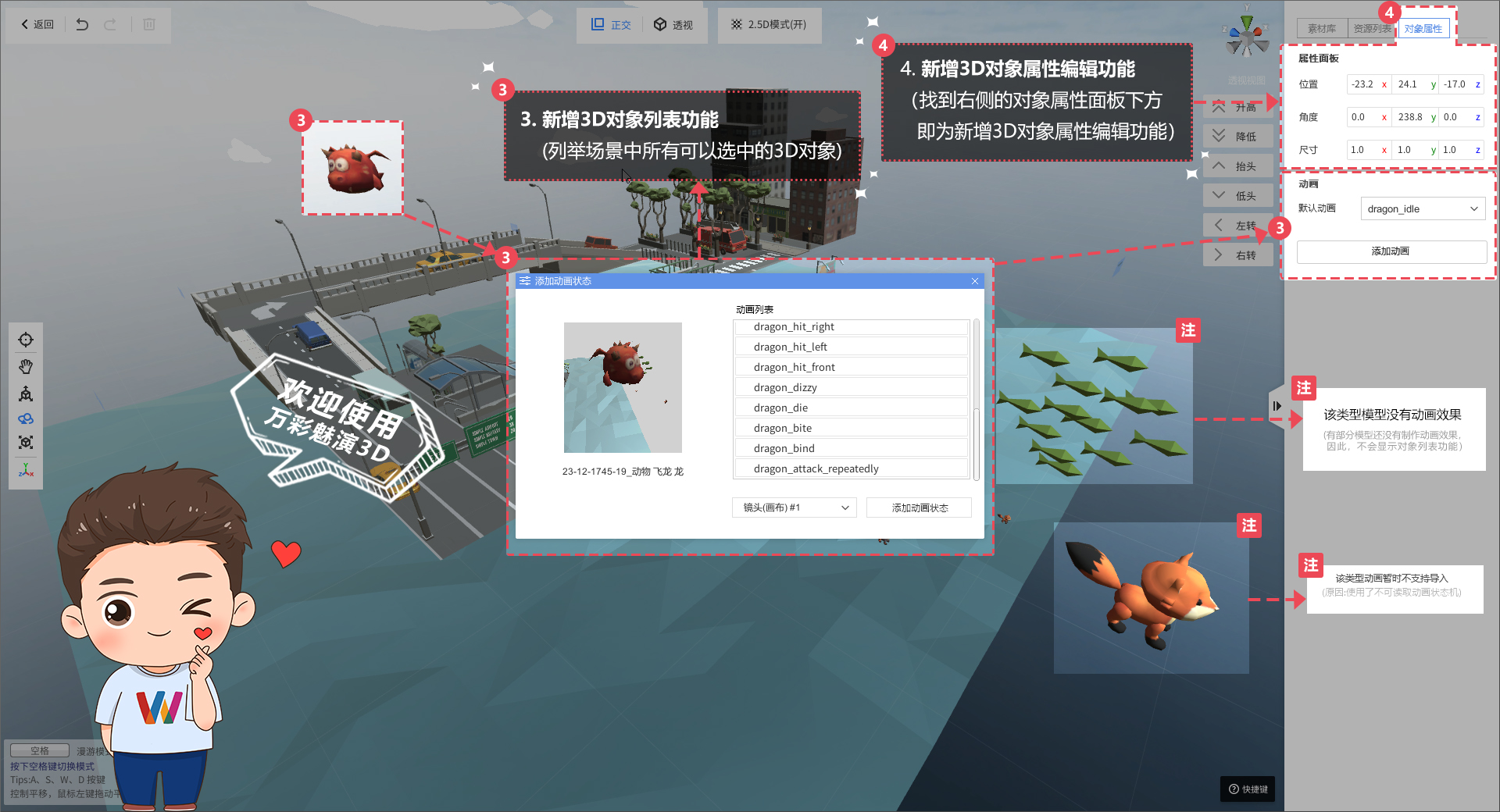Select the cube move tool
This screenshot has height=812, width=1500.
coord(26,393)
